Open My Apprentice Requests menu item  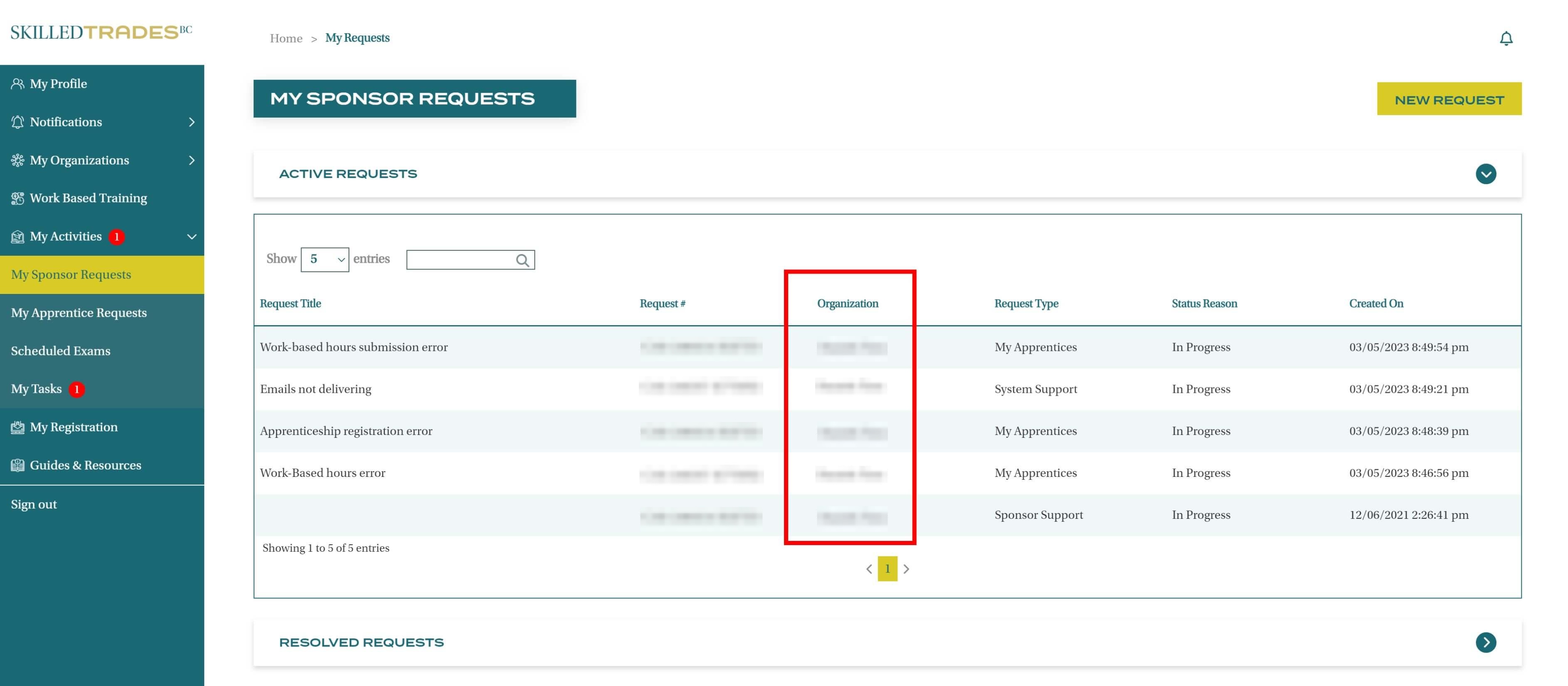(79, 313)
